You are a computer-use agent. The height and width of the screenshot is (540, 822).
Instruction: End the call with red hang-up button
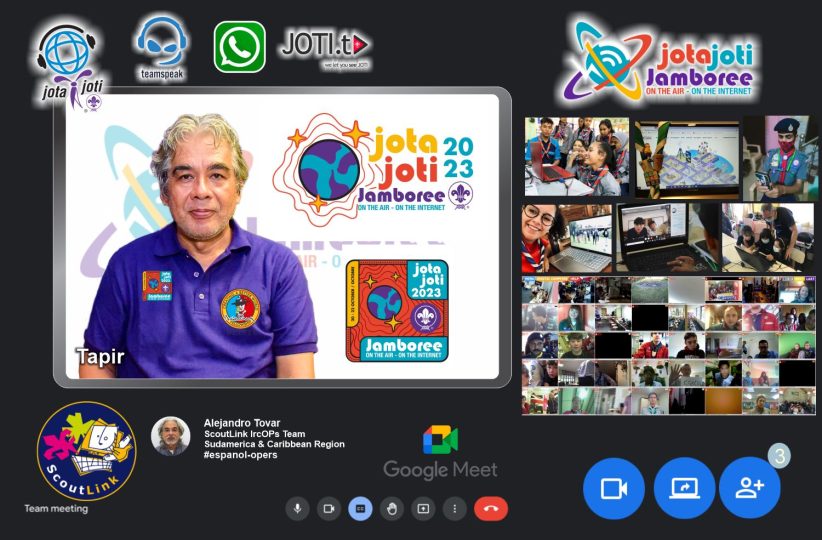[491, 509]
